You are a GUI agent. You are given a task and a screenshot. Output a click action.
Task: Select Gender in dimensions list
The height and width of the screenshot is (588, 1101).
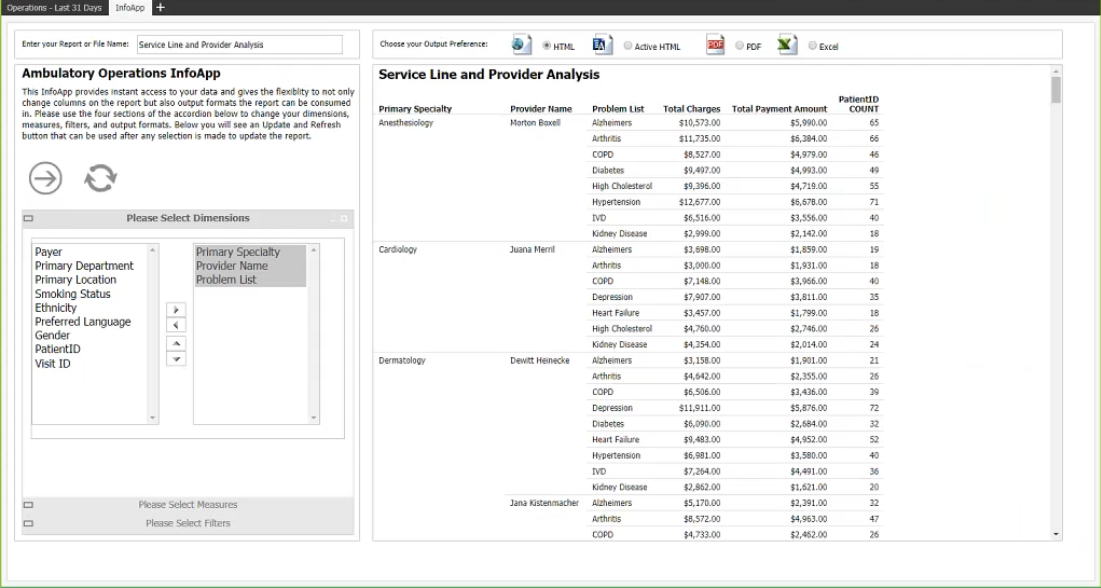(x=53, y=336)
